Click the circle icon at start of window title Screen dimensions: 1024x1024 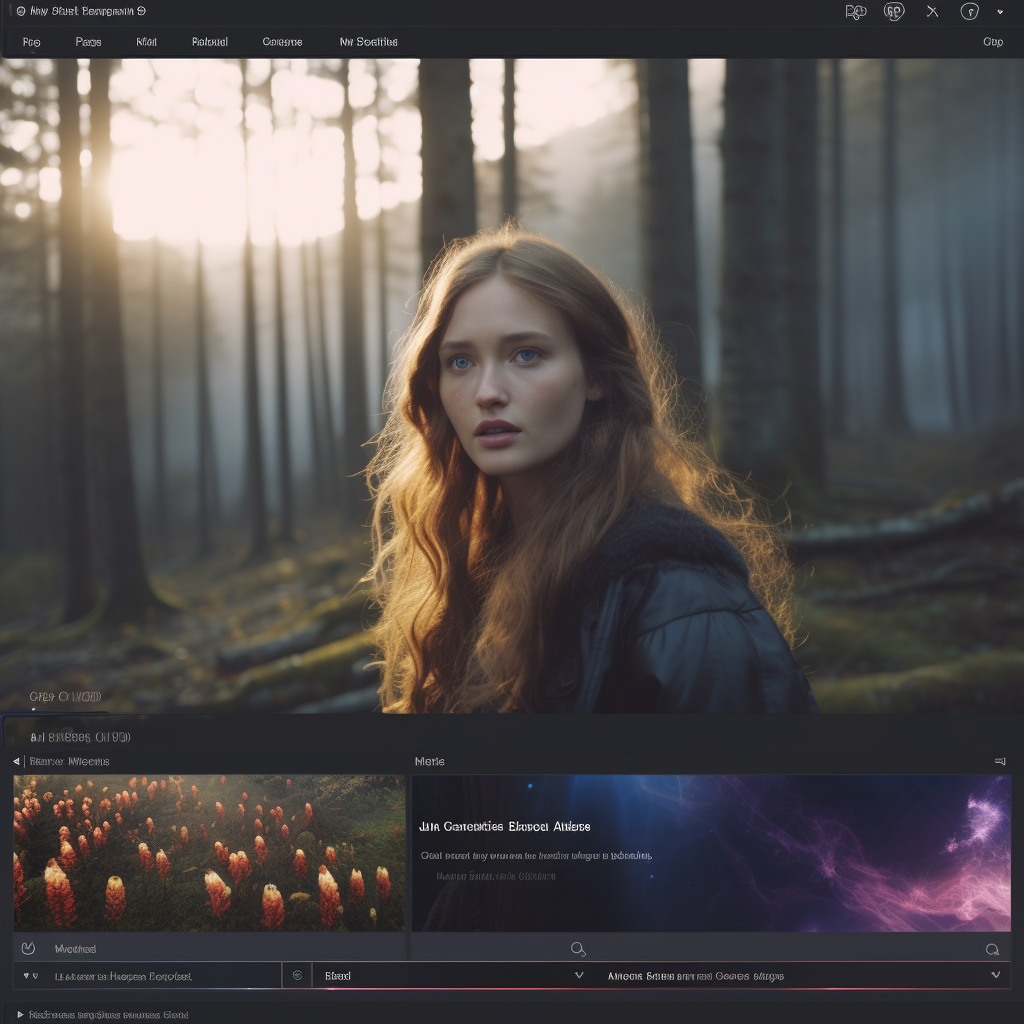tap(21, 11)
